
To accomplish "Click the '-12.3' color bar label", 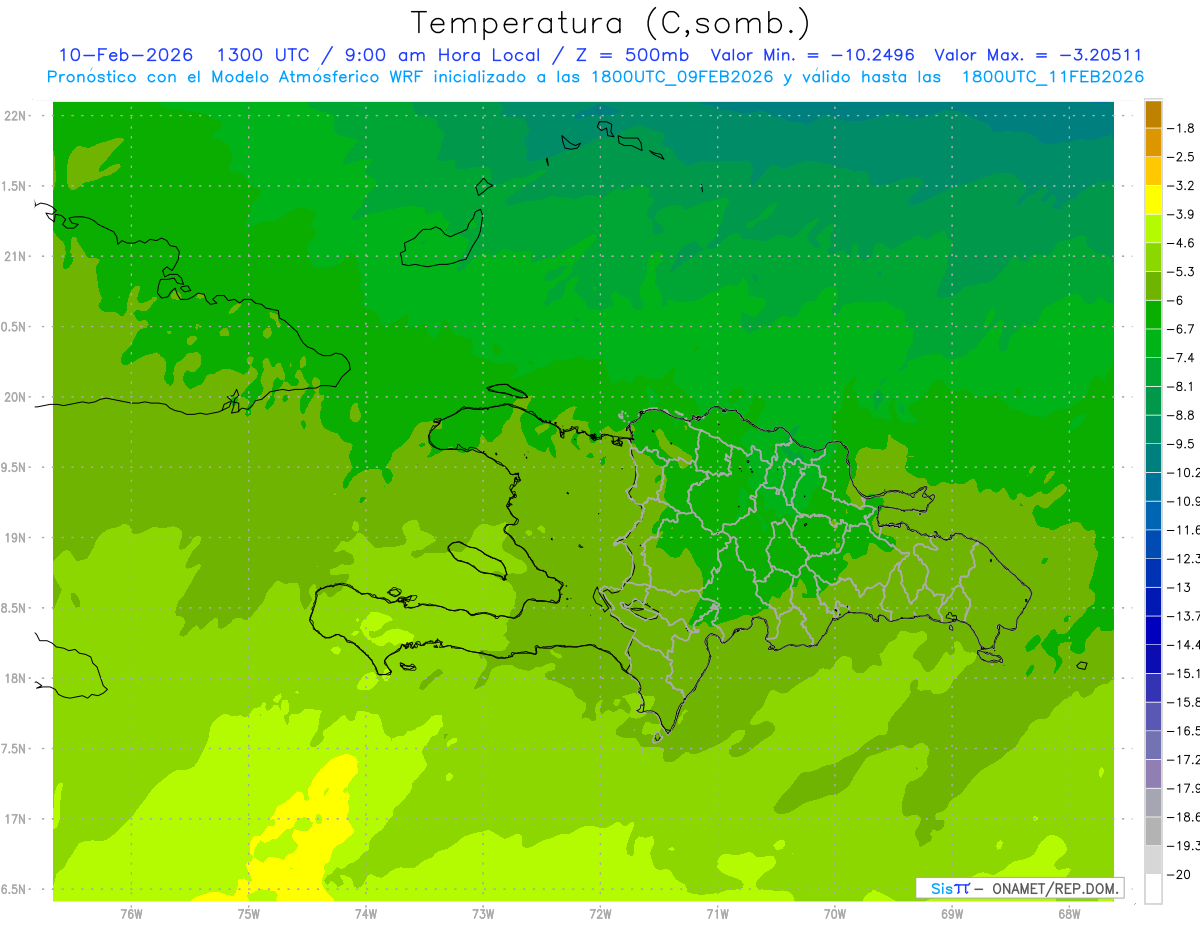I will click(x=1184, y=558).
